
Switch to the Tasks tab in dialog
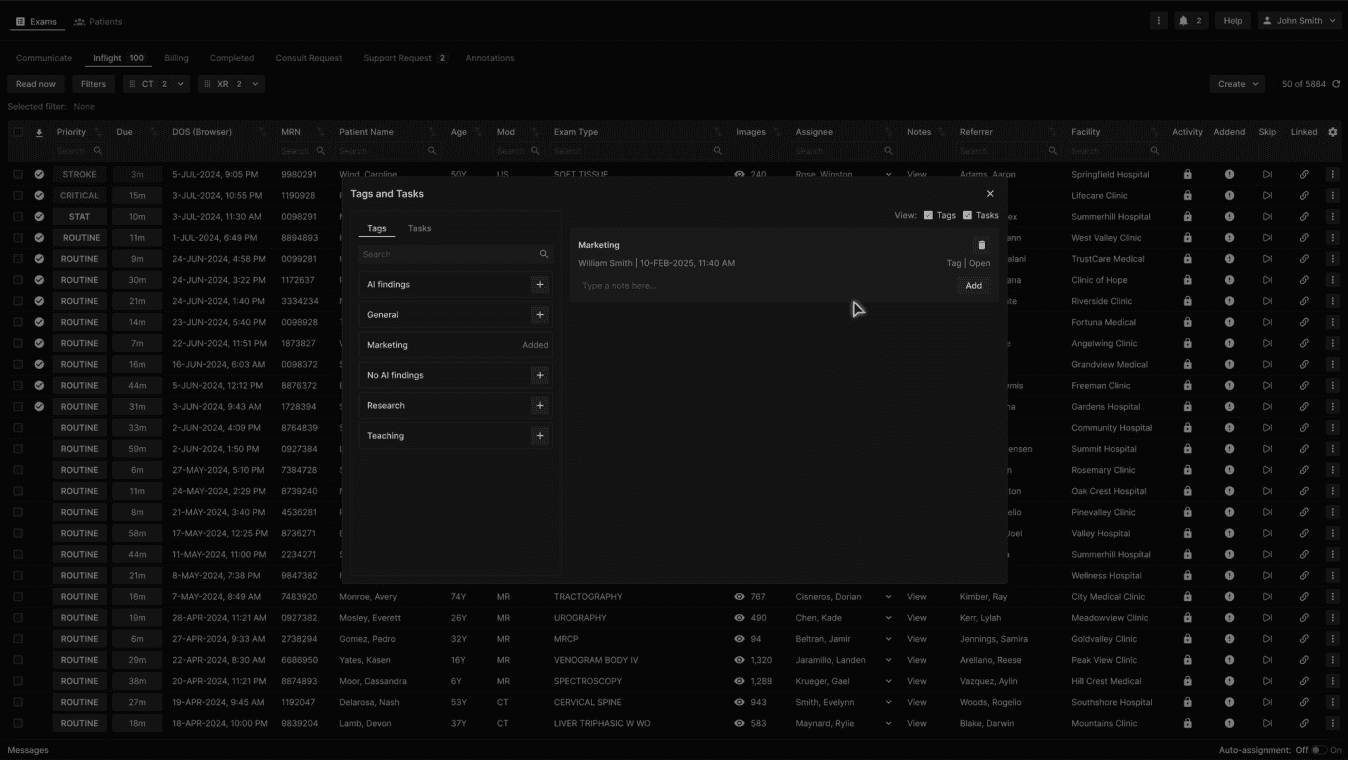420,228
